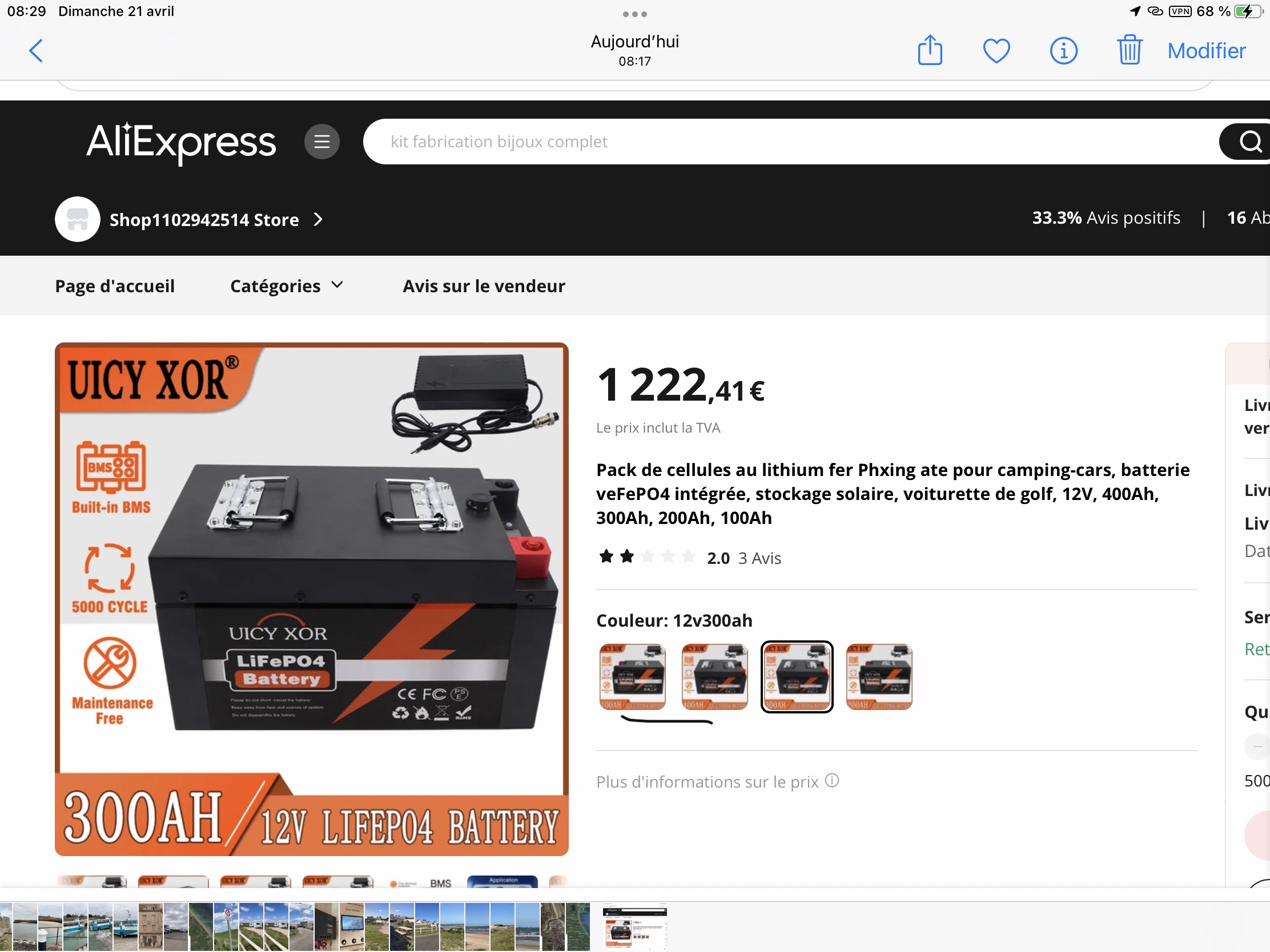Tap the back arrow in Photos
The height and width of the screenshot is (952, 1270).
click(x=35, y=50)
